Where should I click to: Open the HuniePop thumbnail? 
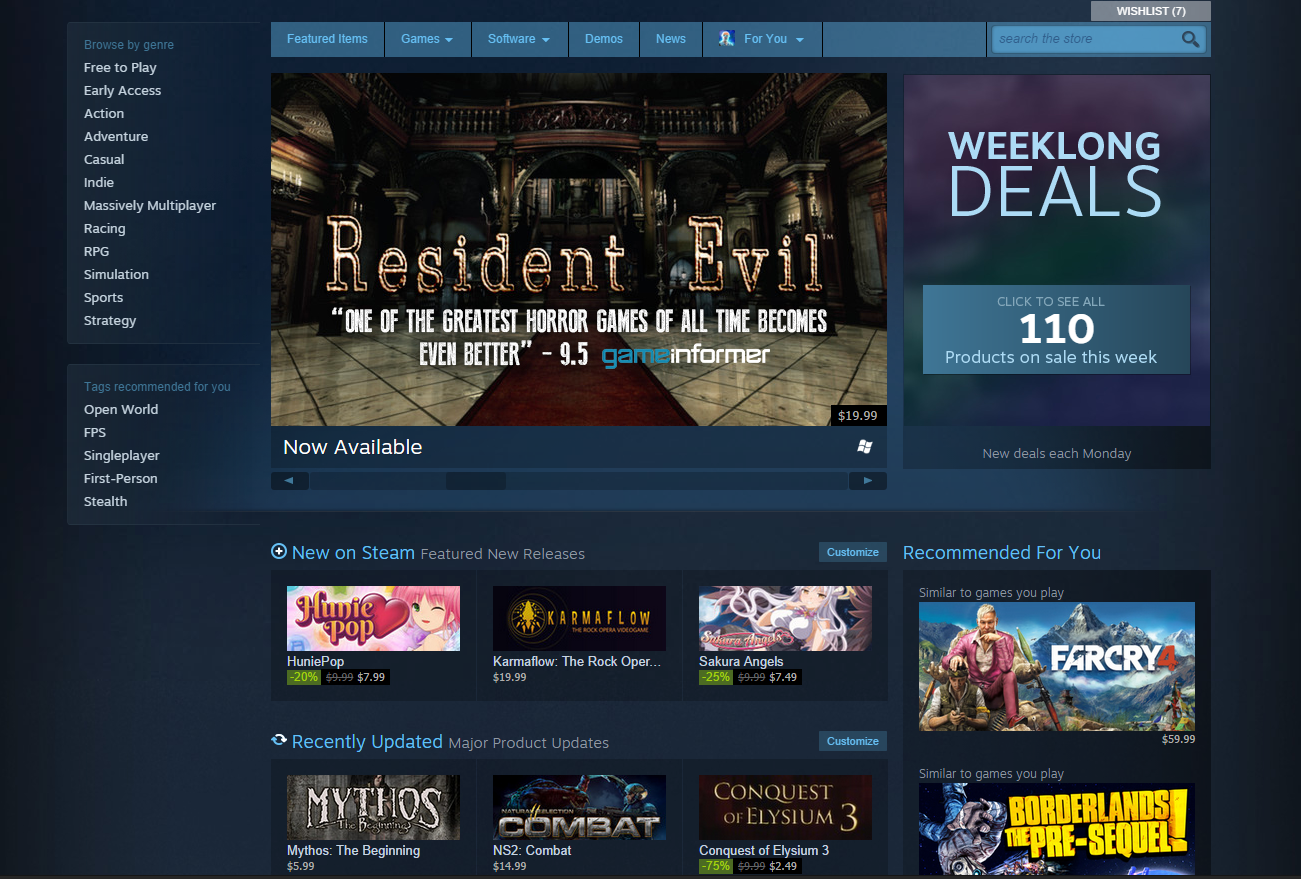pyautogui.click(x=373, y=618)
